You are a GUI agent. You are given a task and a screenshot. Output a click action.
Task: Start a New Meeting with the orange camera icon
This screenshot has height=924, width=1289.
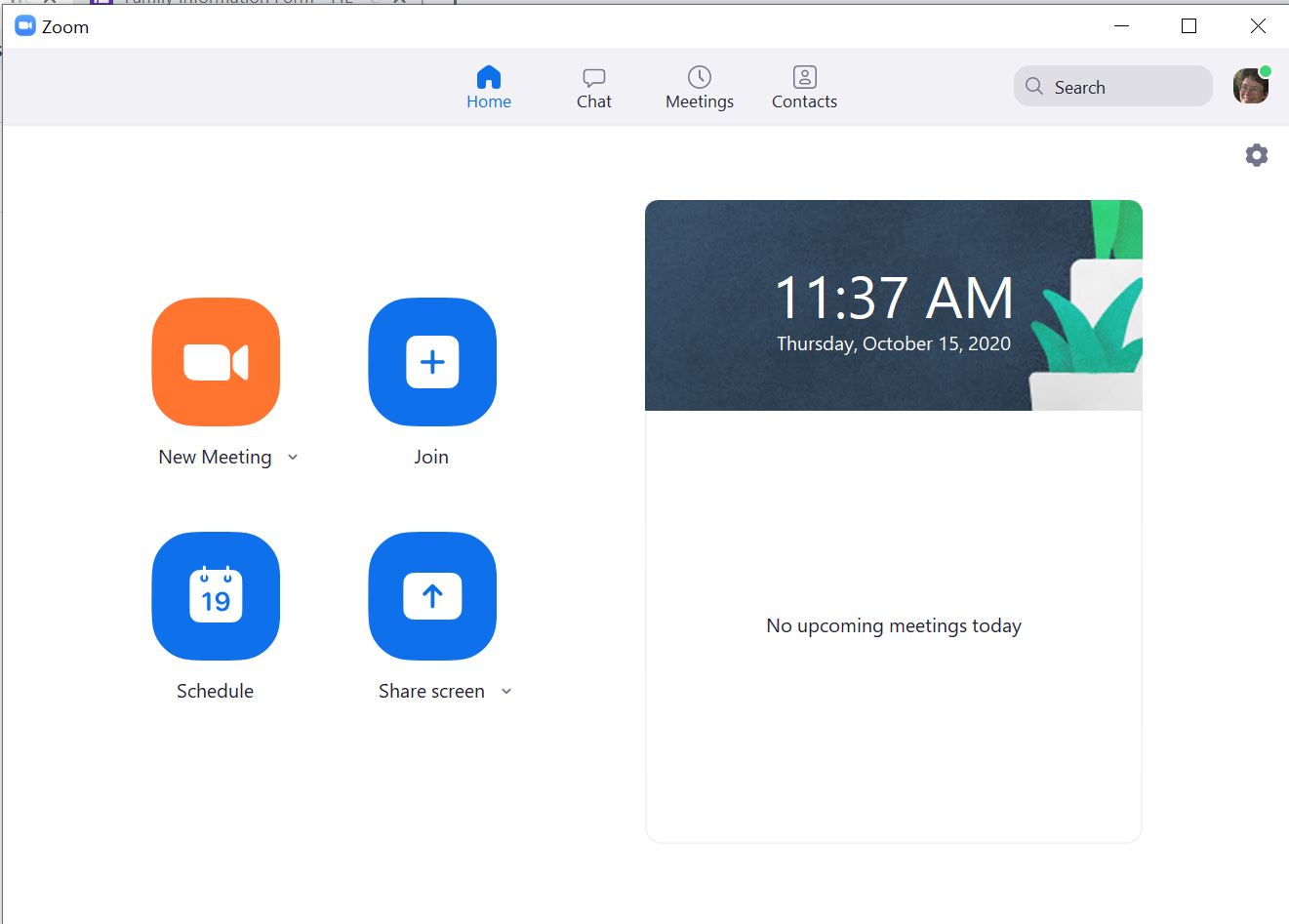point(215,361)
